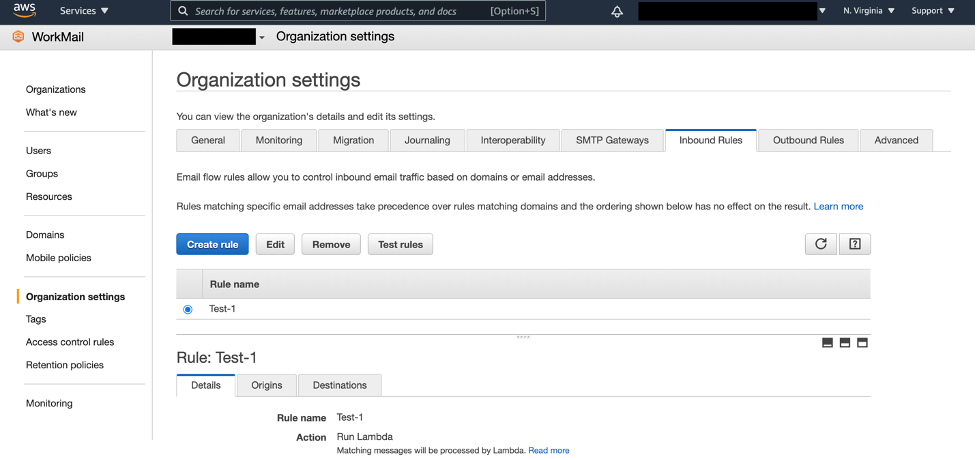Click the Remove rule button
Screen dimensions: 977x460
(331, 244)
